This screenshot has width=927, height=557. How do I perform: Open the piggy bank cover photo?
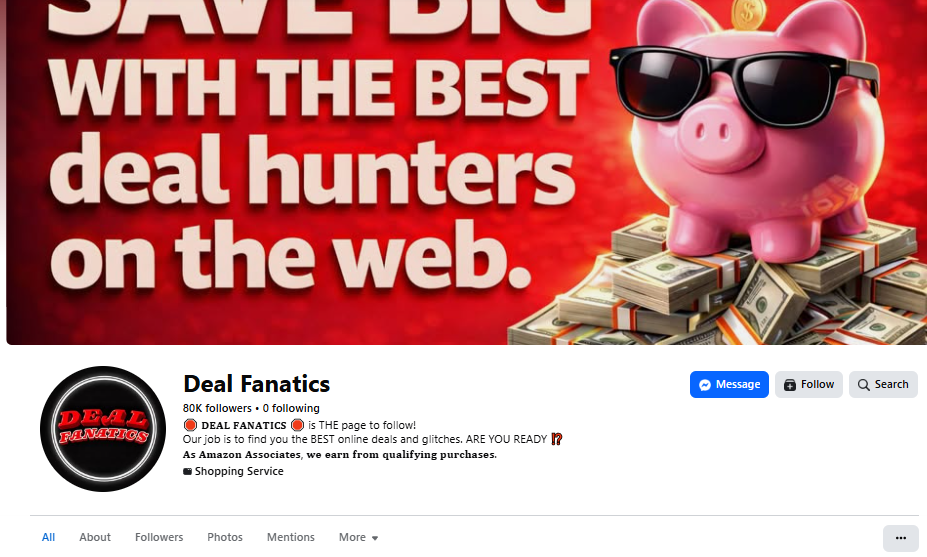click(466, 172)
